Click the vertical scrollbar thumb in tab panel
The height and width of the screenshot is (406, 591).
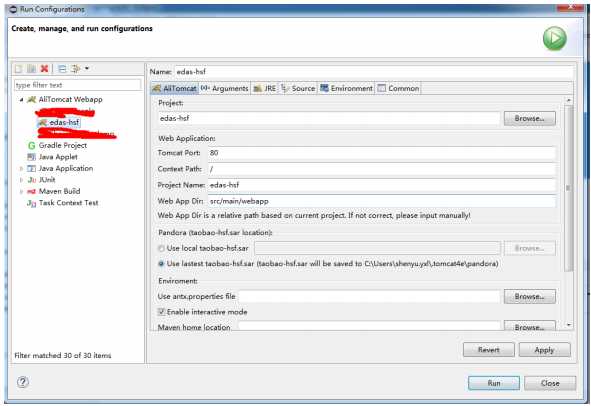(x=569, y=187)
